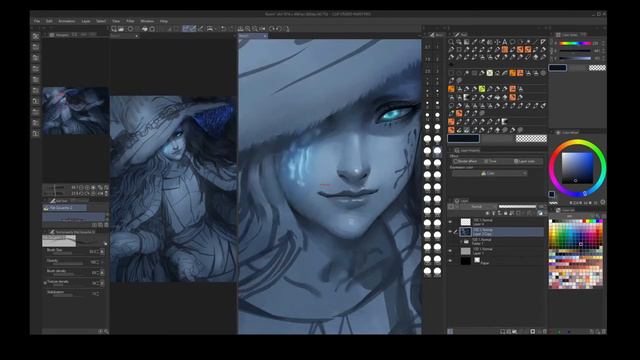Open the Animation menu
This screenshot has width=640, height=360.
pos(67,21)
